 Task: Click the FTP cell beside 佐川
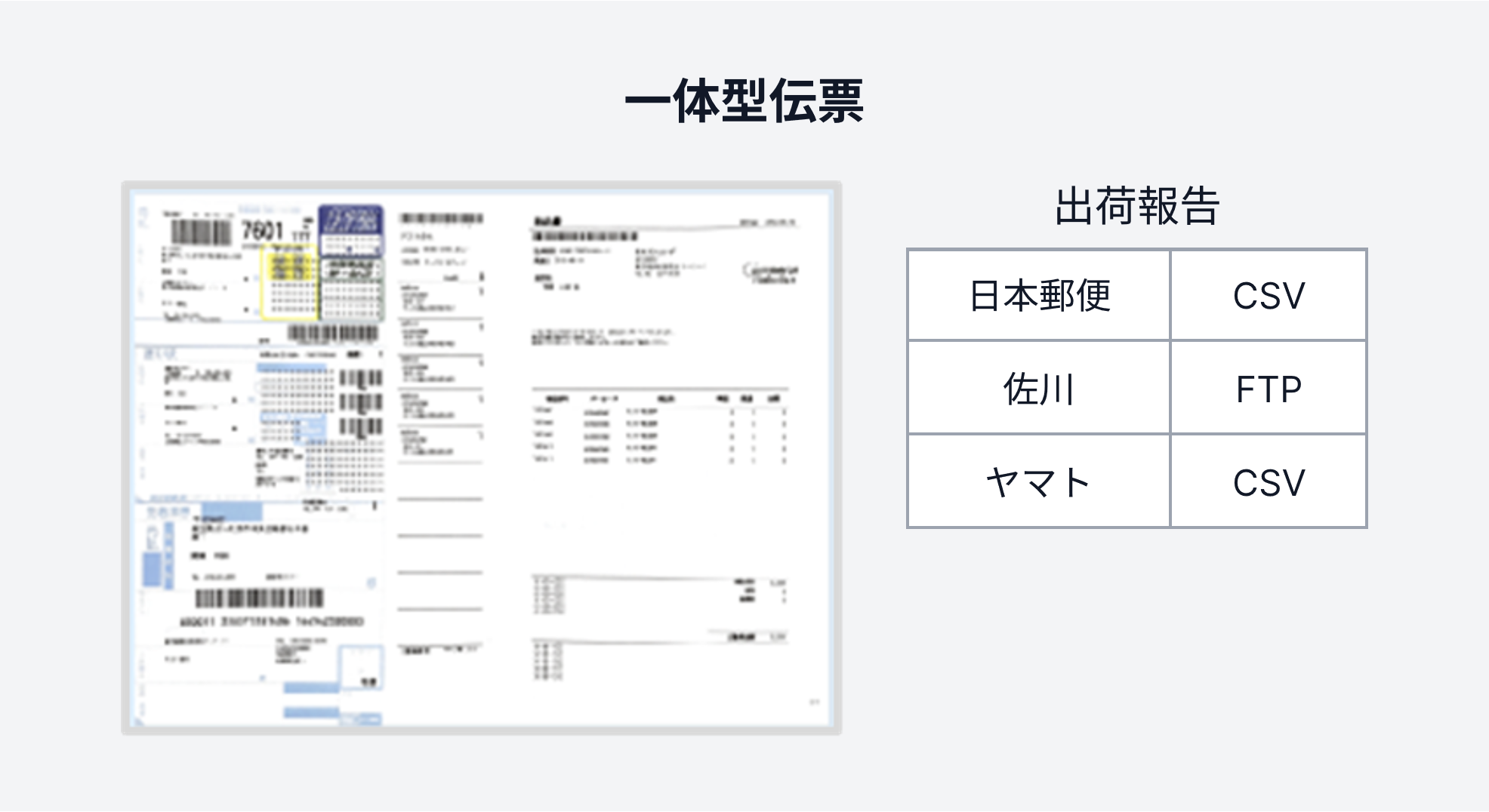(x=1269, y=389)
